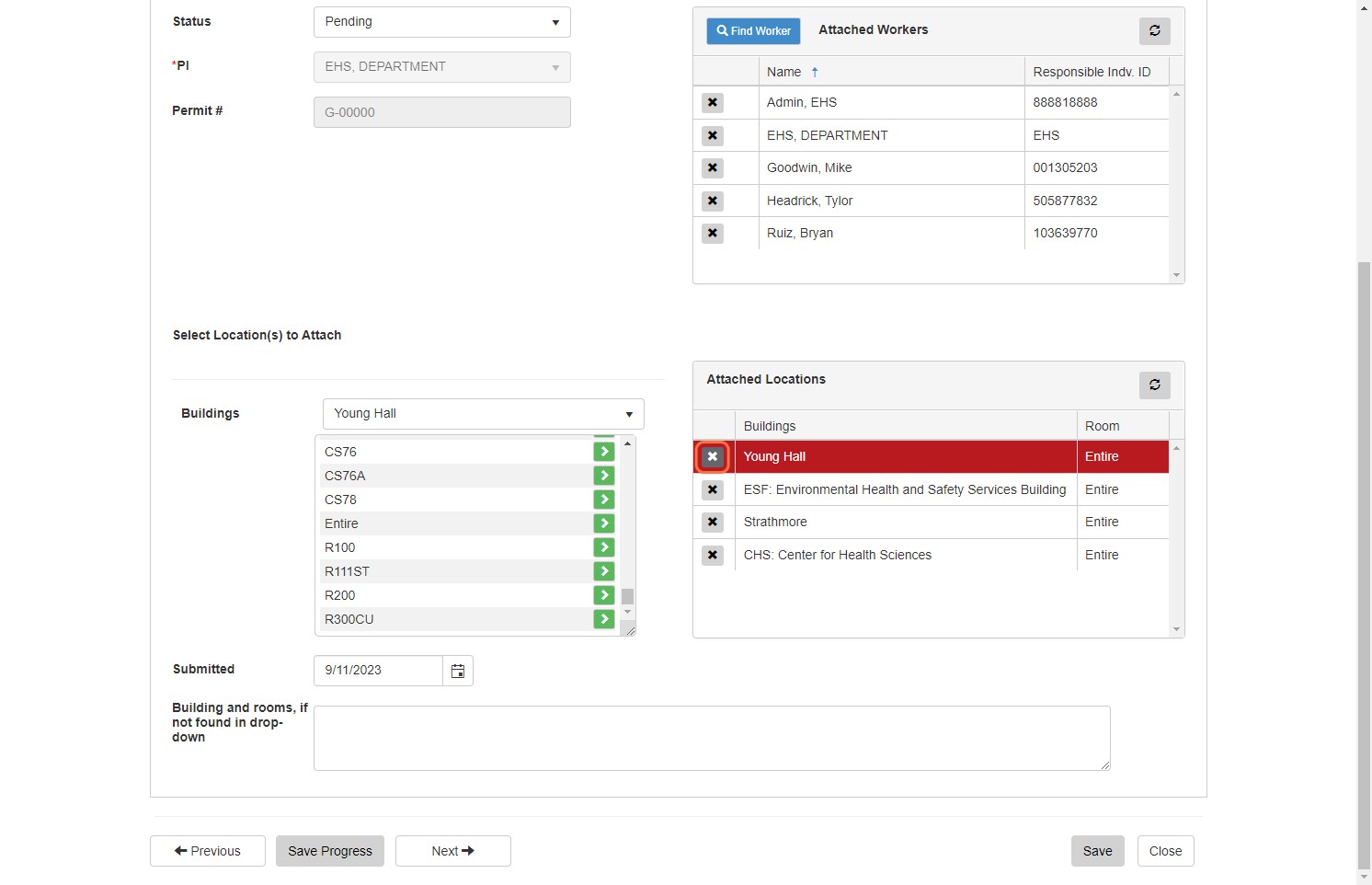Remove Ruiz, Bryan from workers

pyautogui.click(x=713, y=234)
